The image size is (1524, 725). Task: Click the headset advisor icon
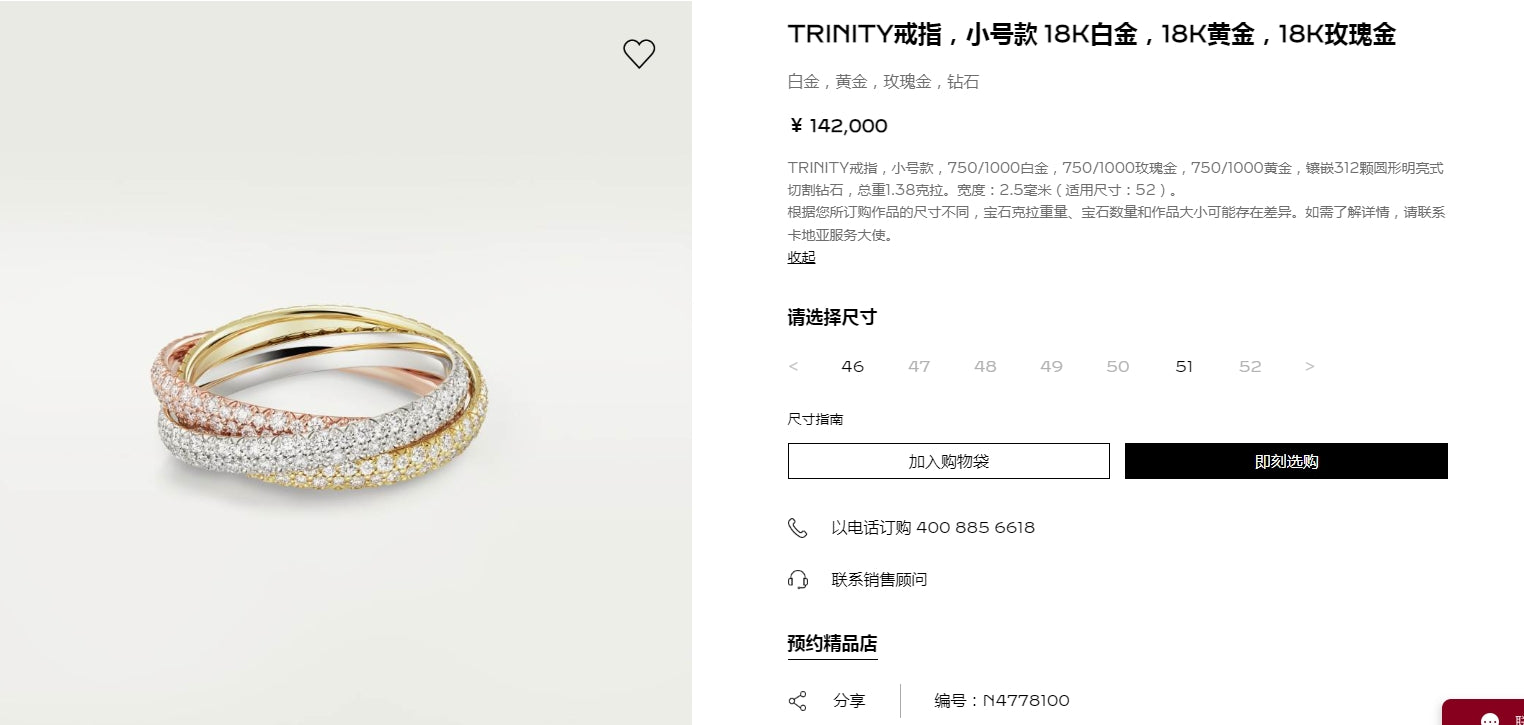click(x=797, y=580)
